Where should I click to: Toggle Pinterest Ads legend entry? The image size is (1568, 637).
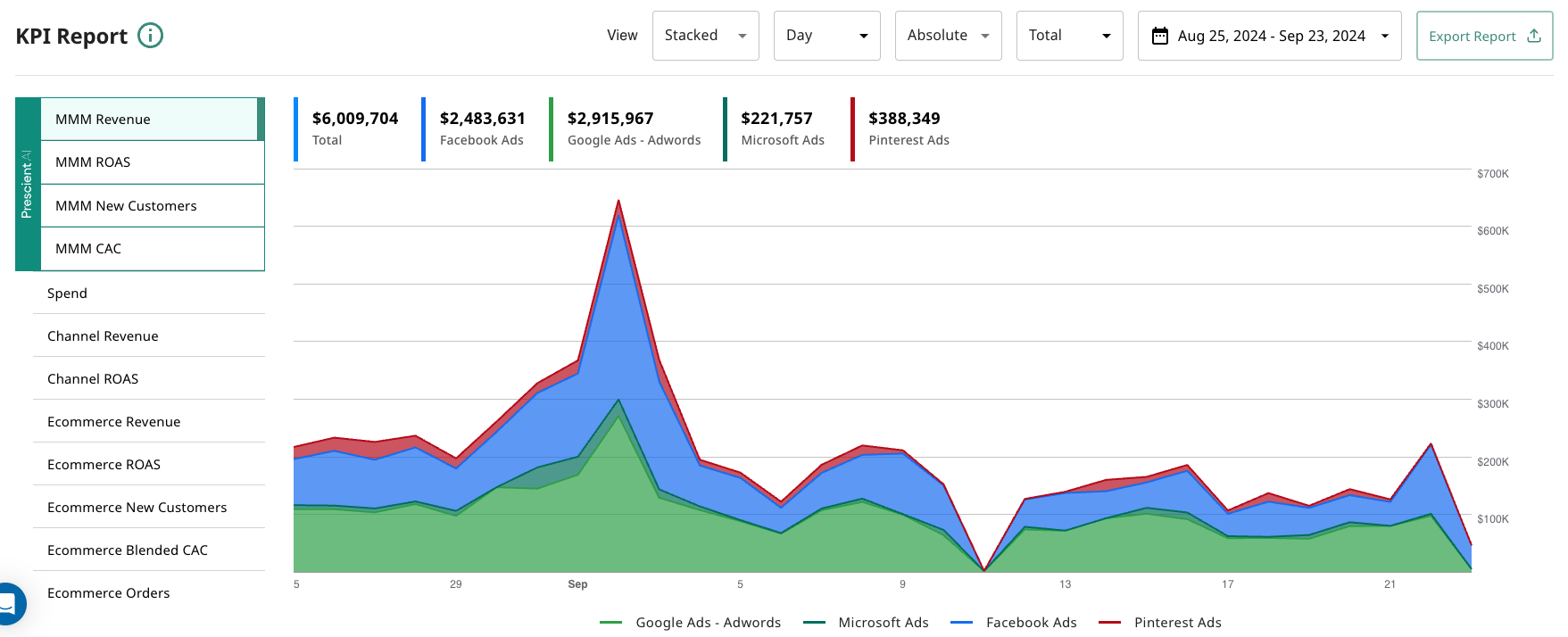1160,623
